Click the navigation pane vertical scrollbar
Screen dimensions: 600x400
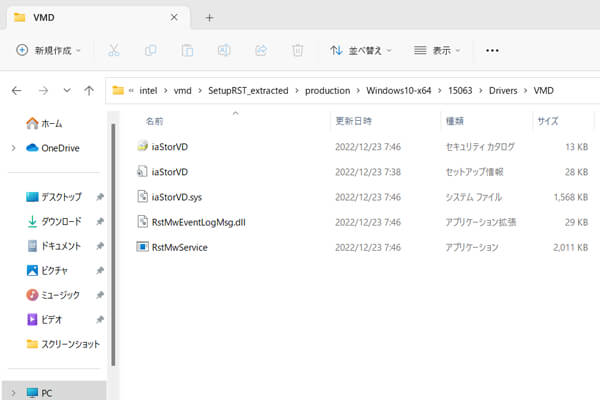(x=113, y=245)
